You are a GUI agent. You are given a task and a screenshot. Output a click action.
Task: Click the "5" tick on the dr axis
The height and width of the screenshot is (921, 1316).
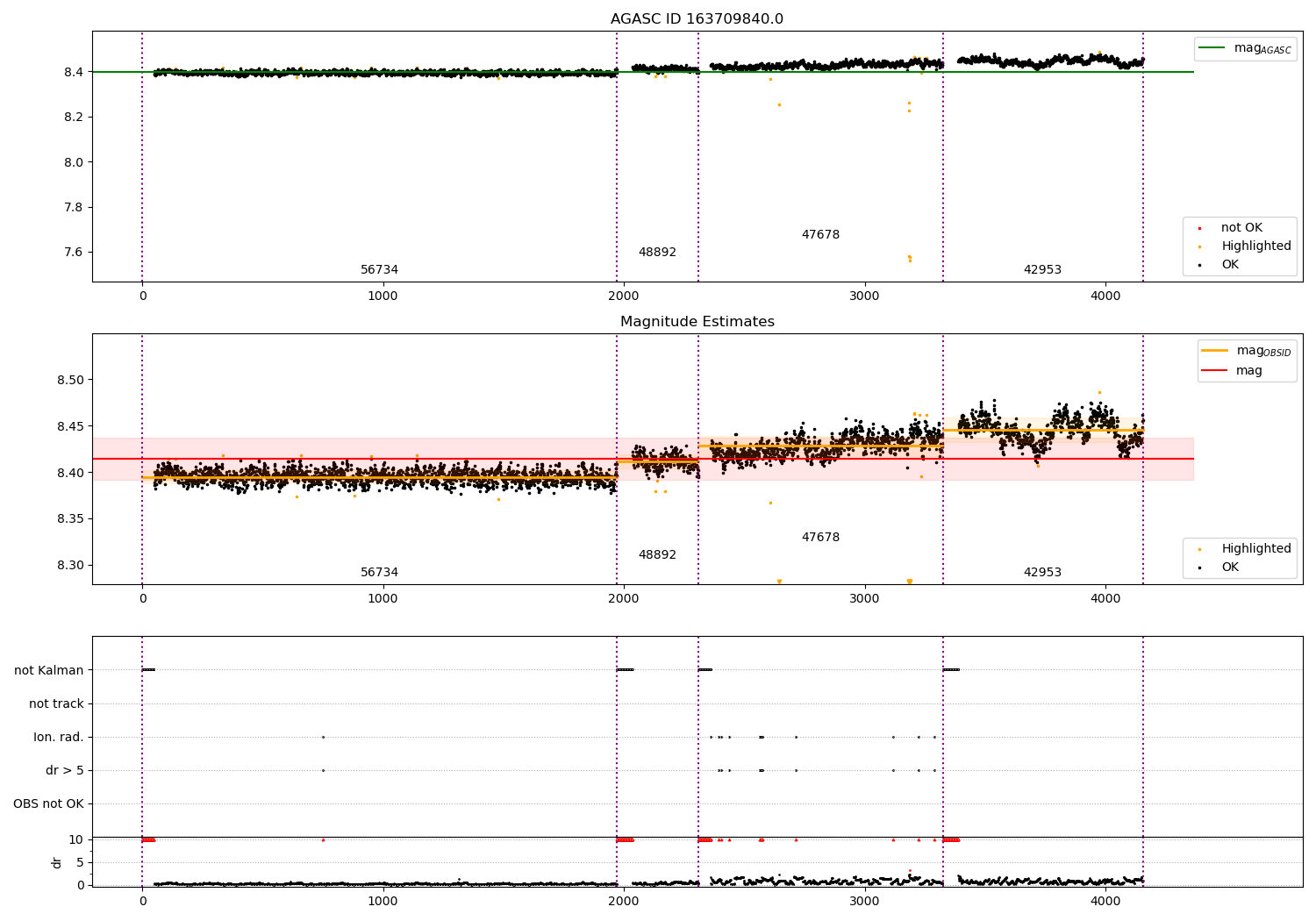click(80, 862)
